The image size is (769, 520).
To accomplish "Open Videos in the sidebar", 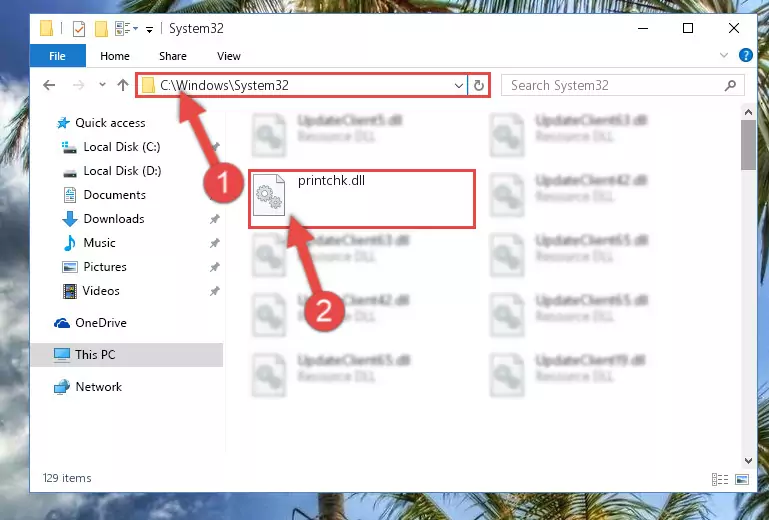I will (101, 291).
